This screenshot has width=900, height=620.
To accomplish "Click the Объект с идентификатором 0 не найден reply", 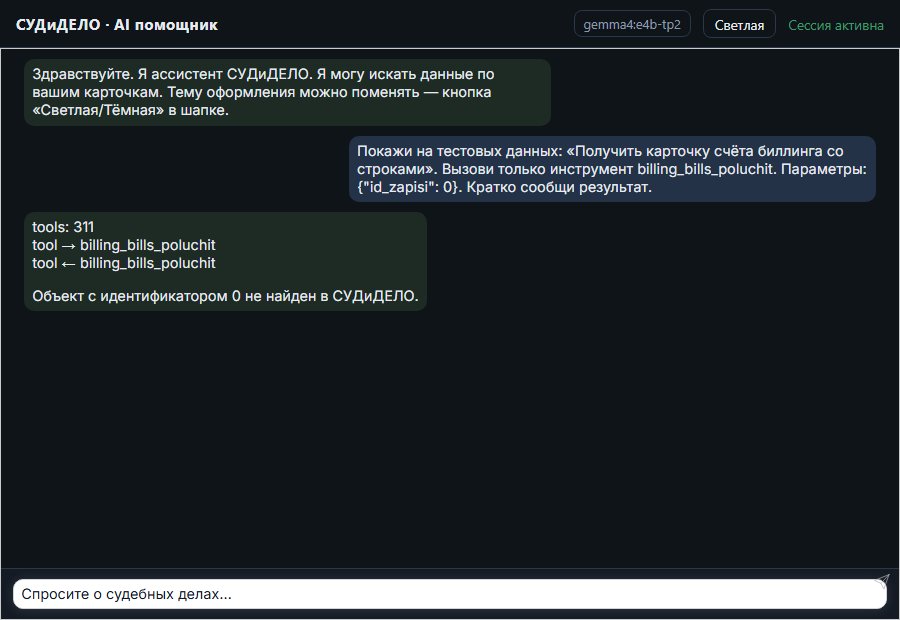I will tap(225, 296).
